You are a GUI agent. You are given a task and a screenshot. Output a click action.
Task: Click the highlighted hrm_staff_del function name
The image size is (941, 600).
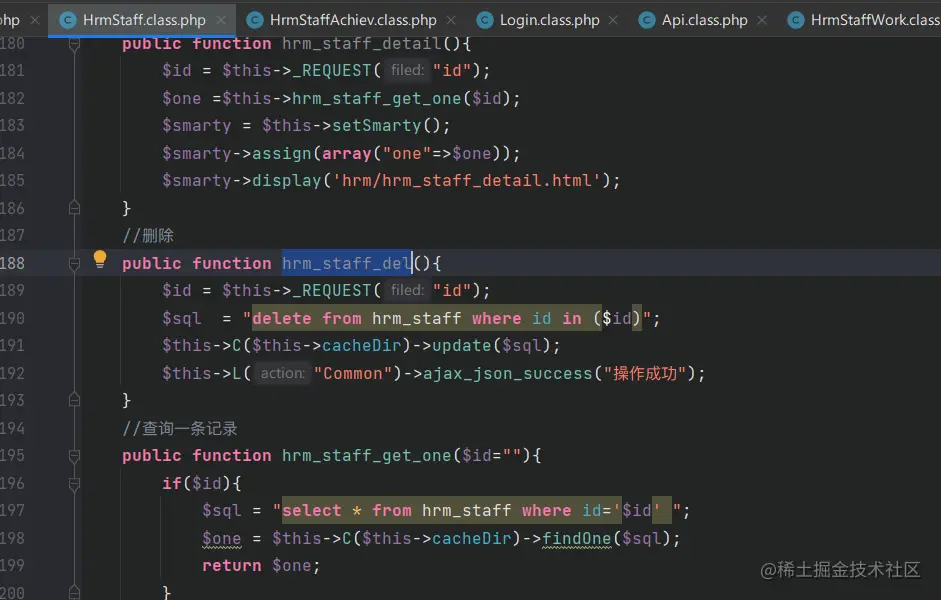click(x=347, y=263)
